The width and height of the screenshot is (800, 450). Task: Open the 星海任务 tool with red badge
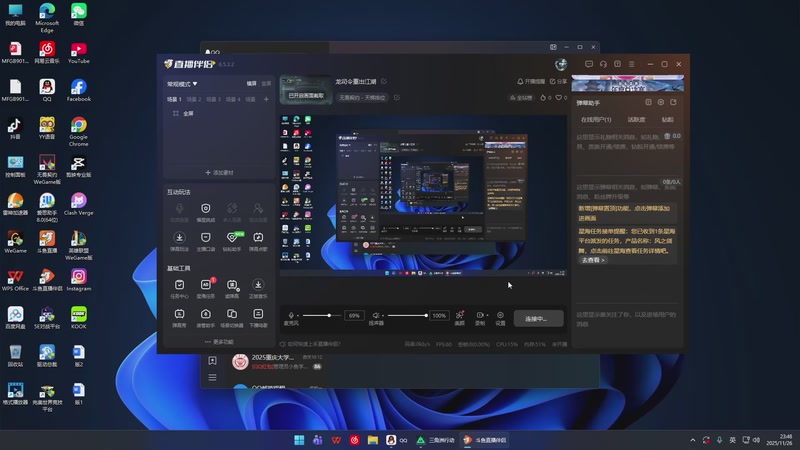pos(206,288)
